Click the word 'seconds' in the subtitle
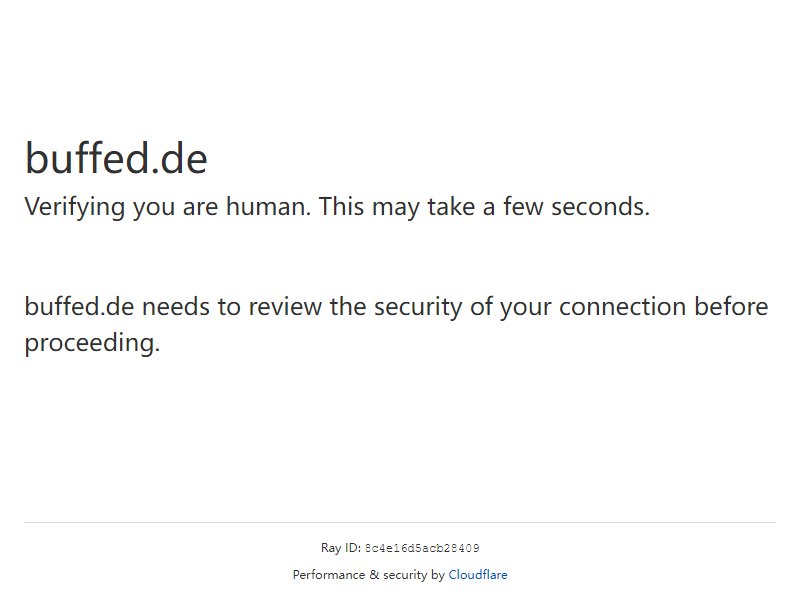 597,207
